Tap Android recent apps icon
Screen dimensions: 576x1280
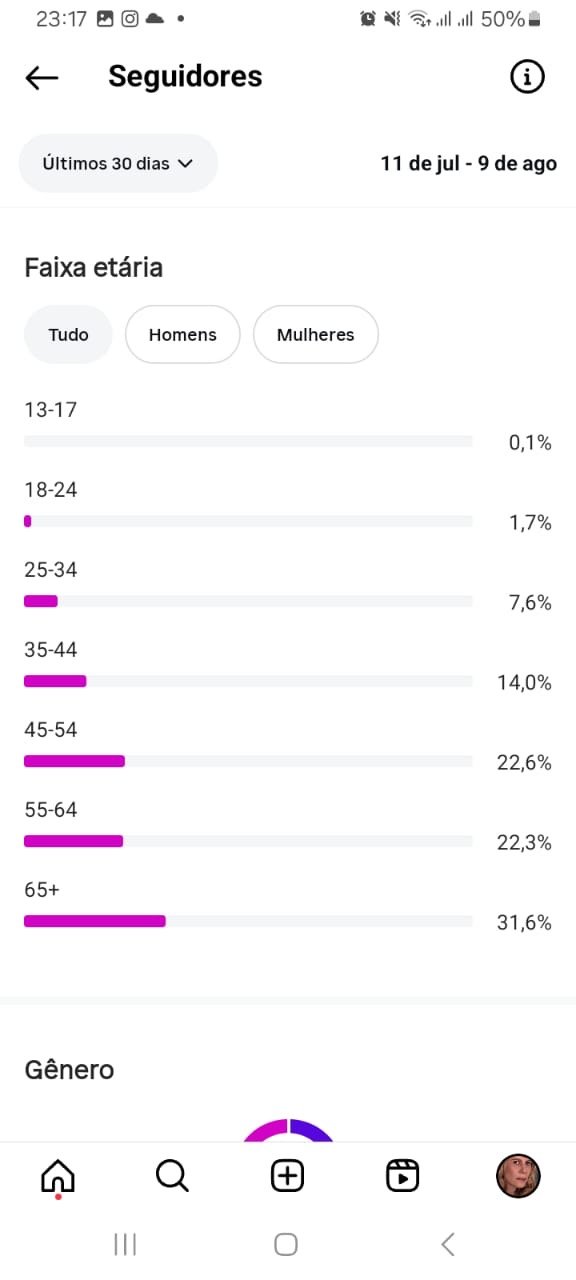point(125,1244)
